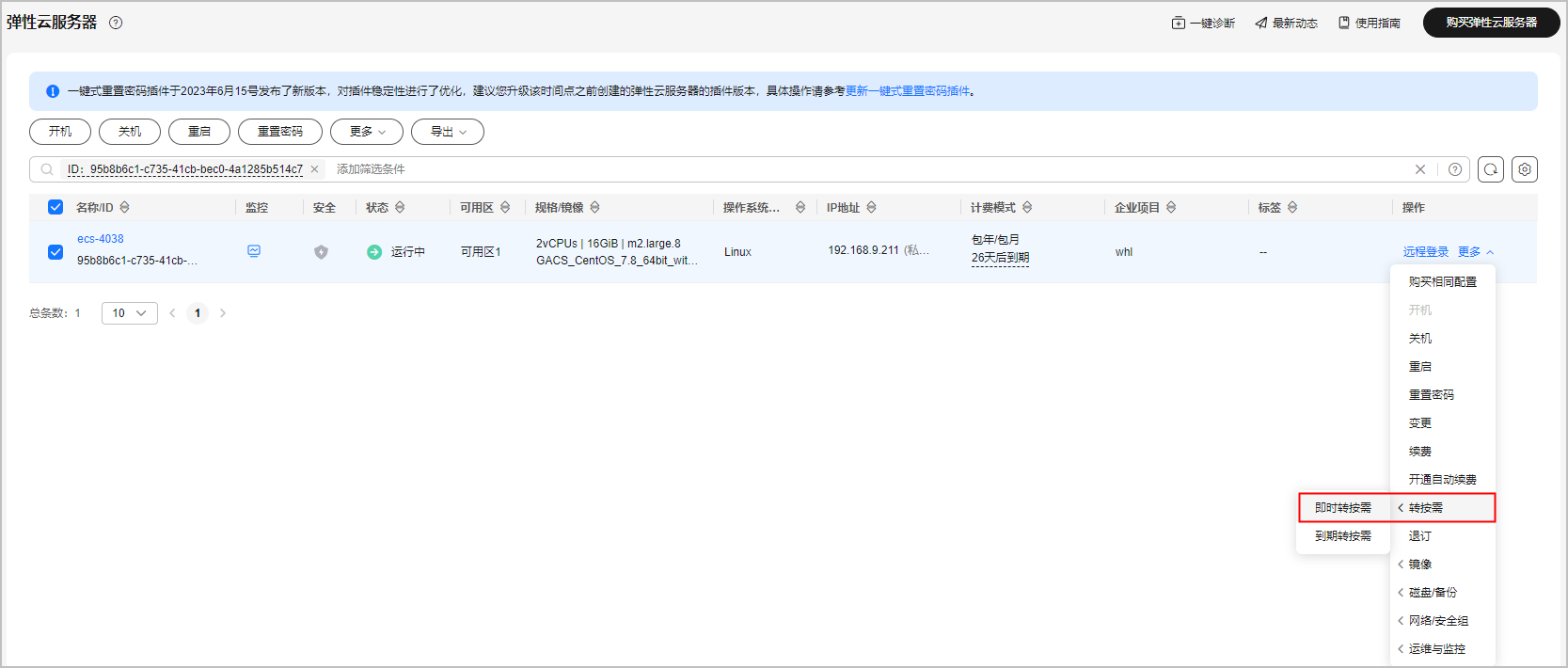Click the whl enterprise project cell
The image size is (1568, 668).
point(1124,252)
